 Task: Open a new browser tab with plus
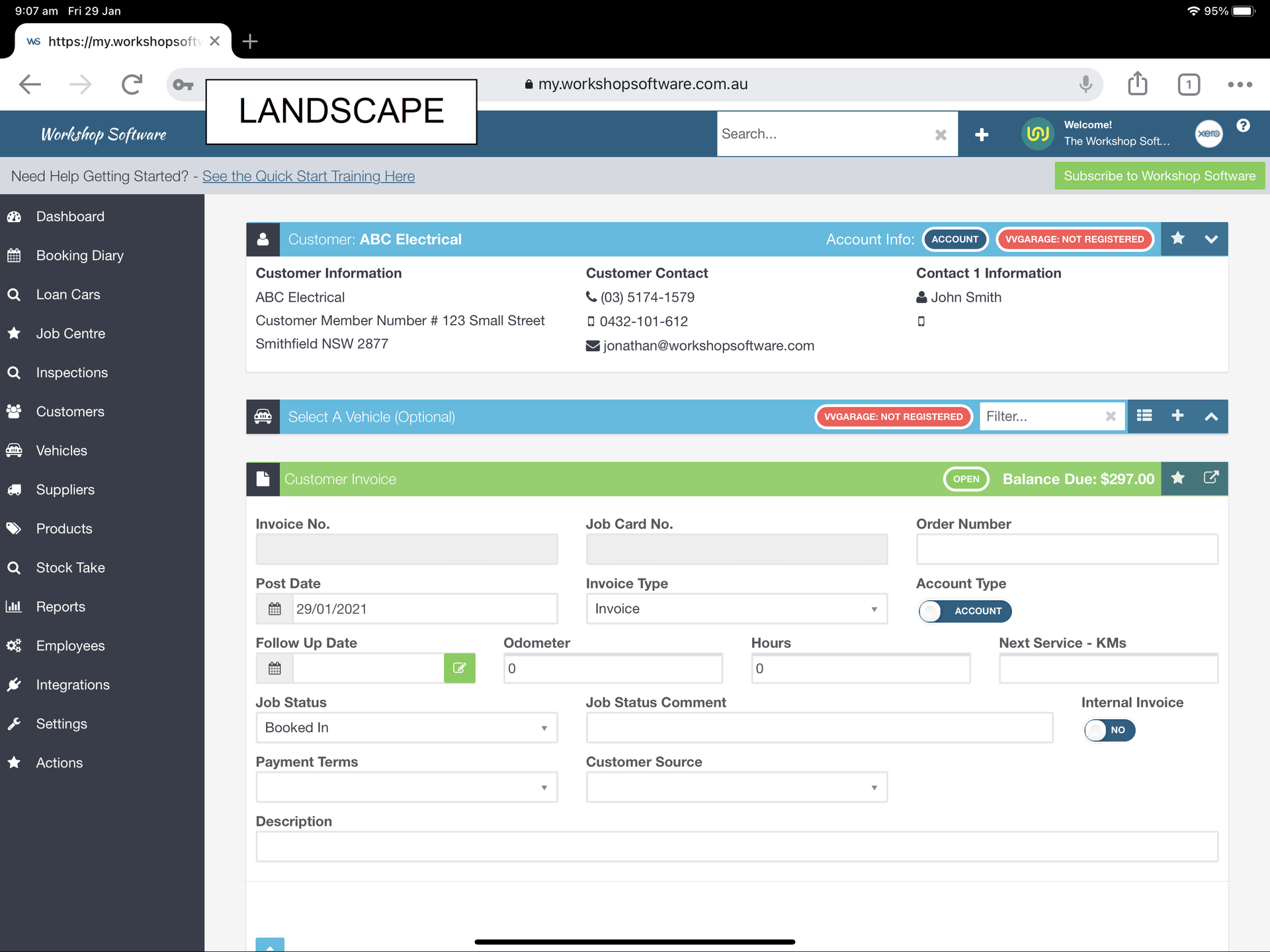click(250, 42)
